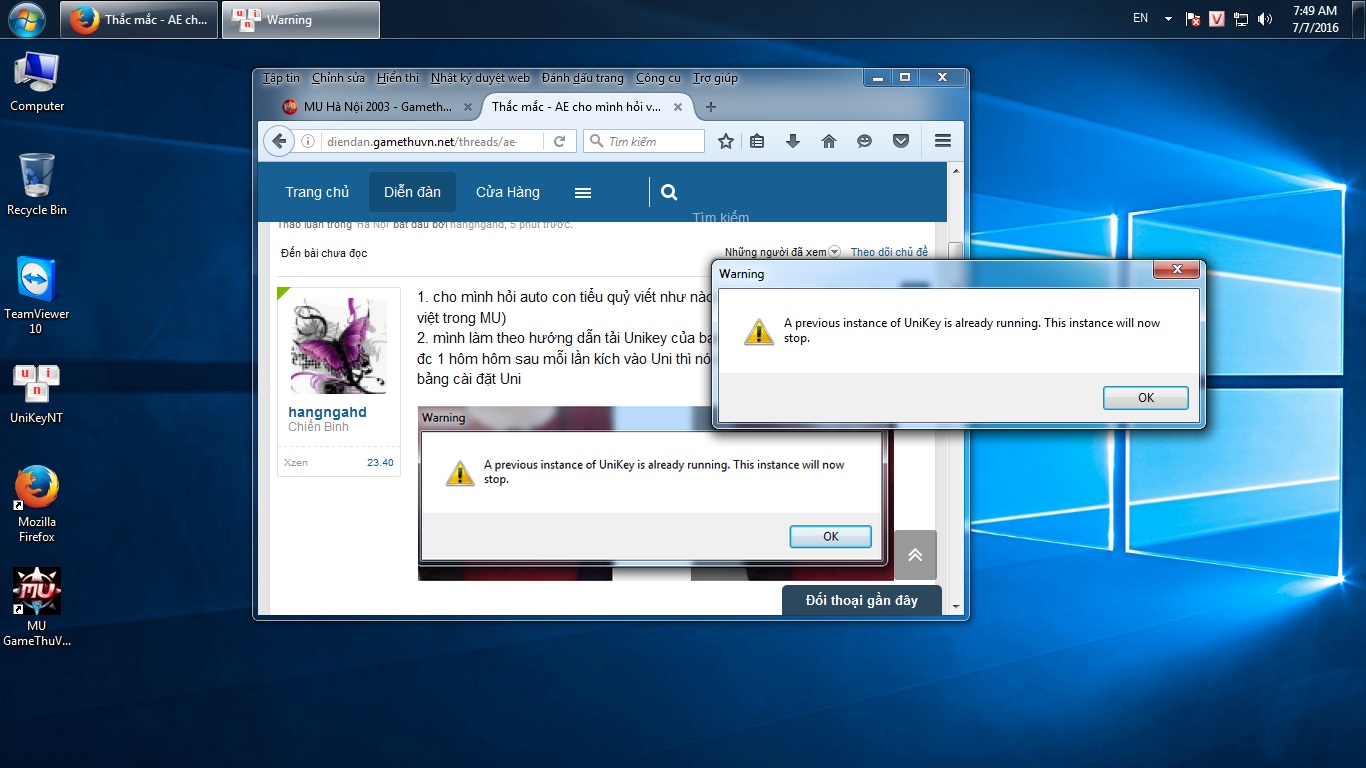The image size is (1366, 768).
Task: Select Firefox 'Thắc mắc - AE ch...' taskbar button
Action: (139, 19)
